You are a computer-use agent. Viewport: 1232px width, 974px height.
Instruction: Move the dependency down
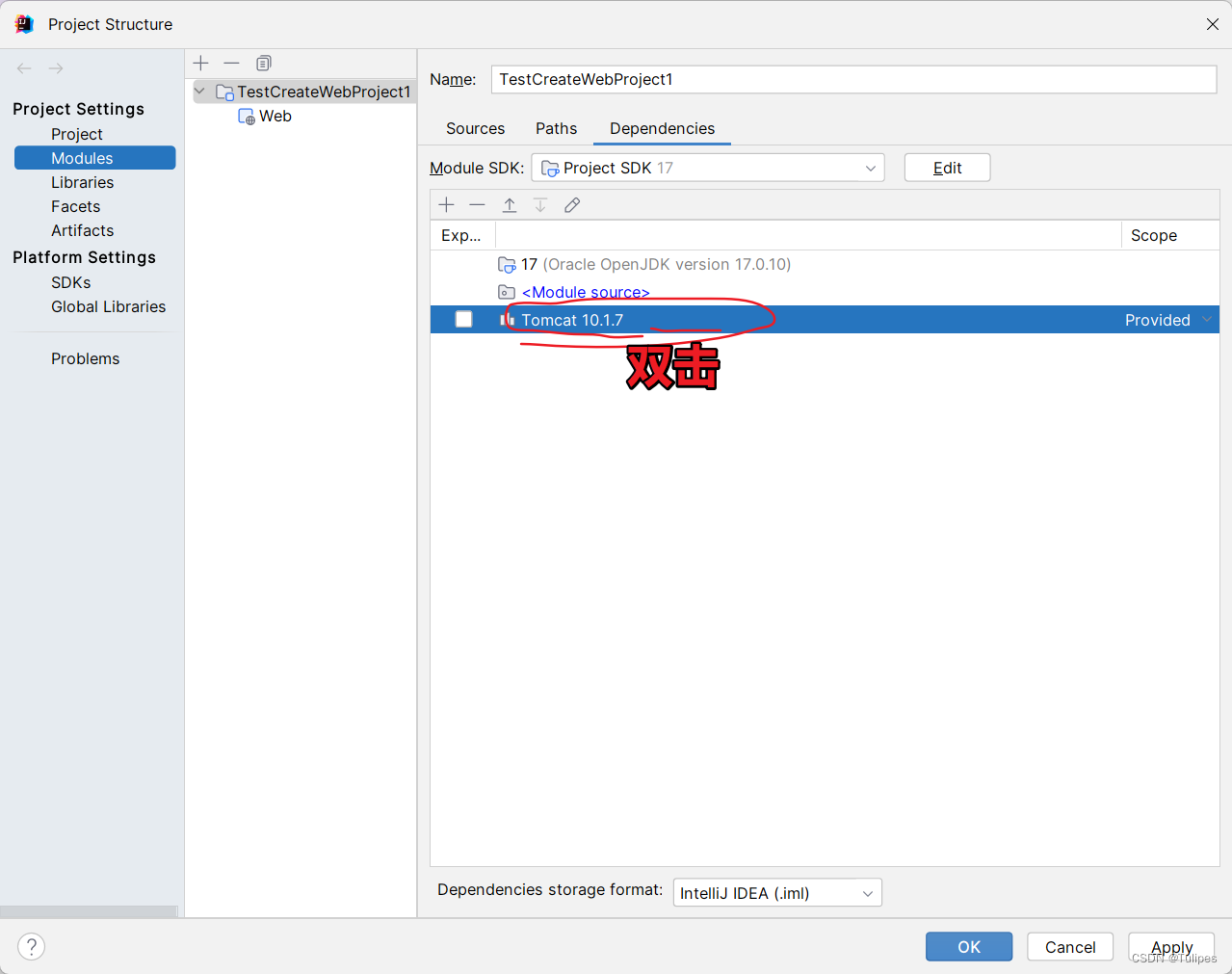pos(540,204)
